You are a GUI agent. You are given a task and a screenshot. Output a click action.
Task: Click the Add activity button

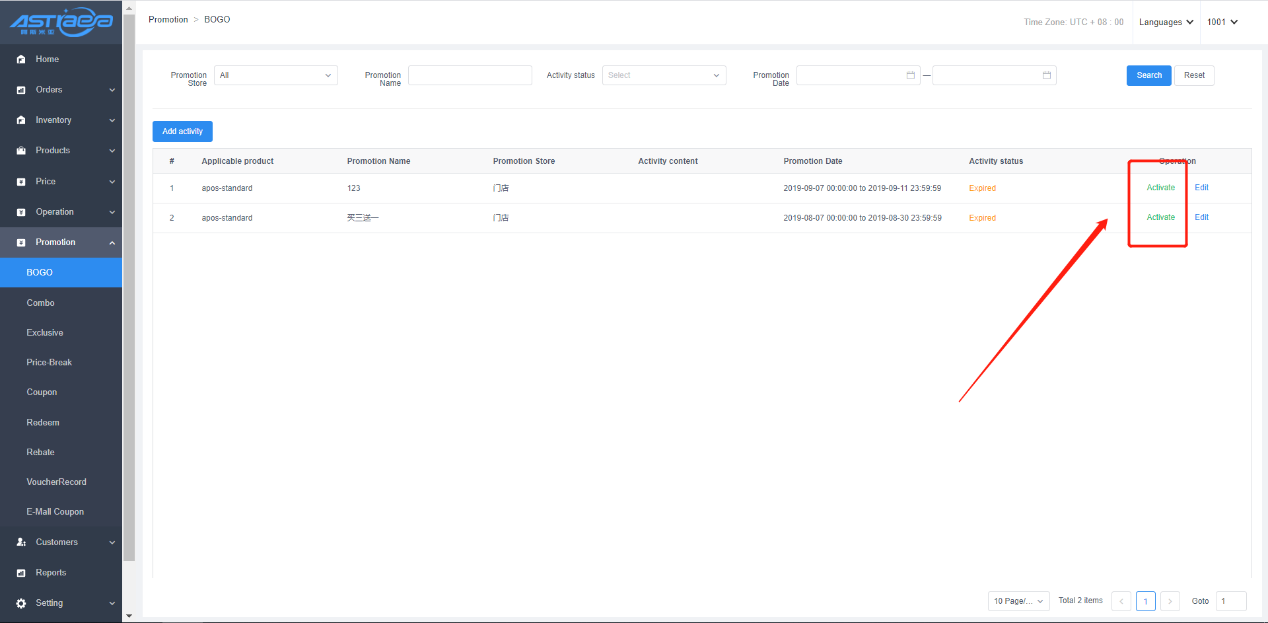(182, 131)
